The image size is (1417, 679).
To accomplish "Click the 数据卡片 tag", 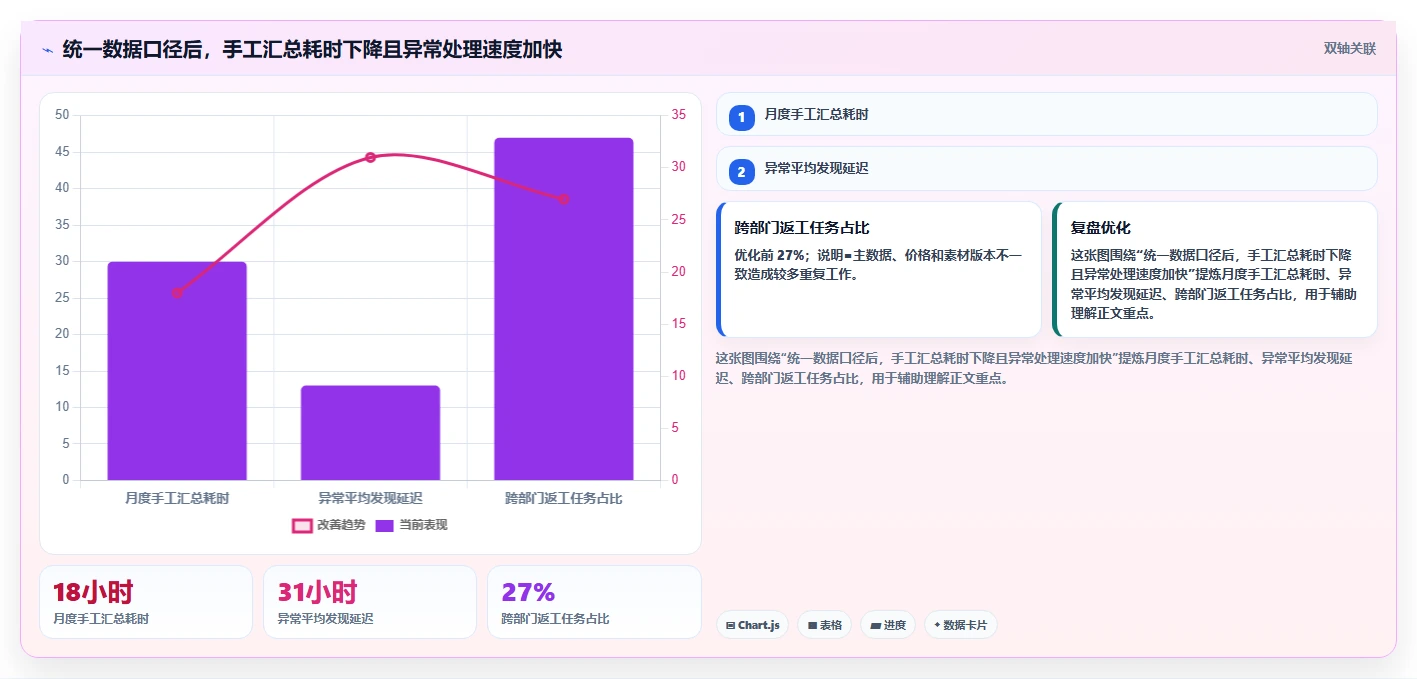I will 961,625.
